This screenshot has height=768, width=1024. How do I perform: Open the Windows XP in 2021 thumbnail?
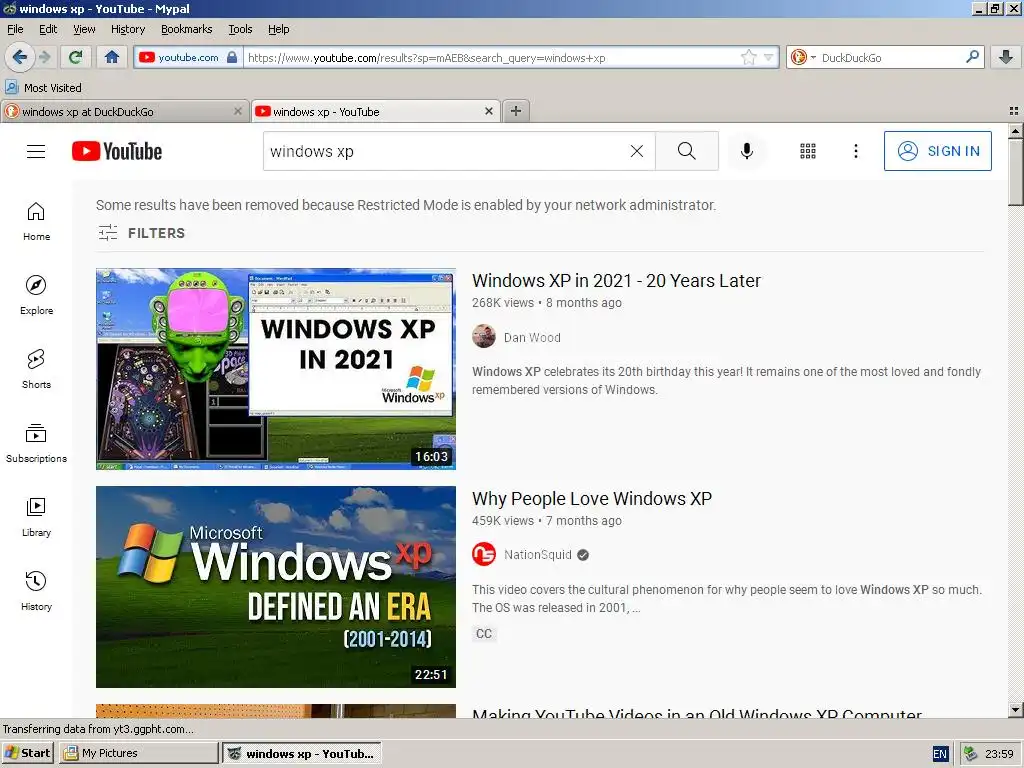coord(276,369)
